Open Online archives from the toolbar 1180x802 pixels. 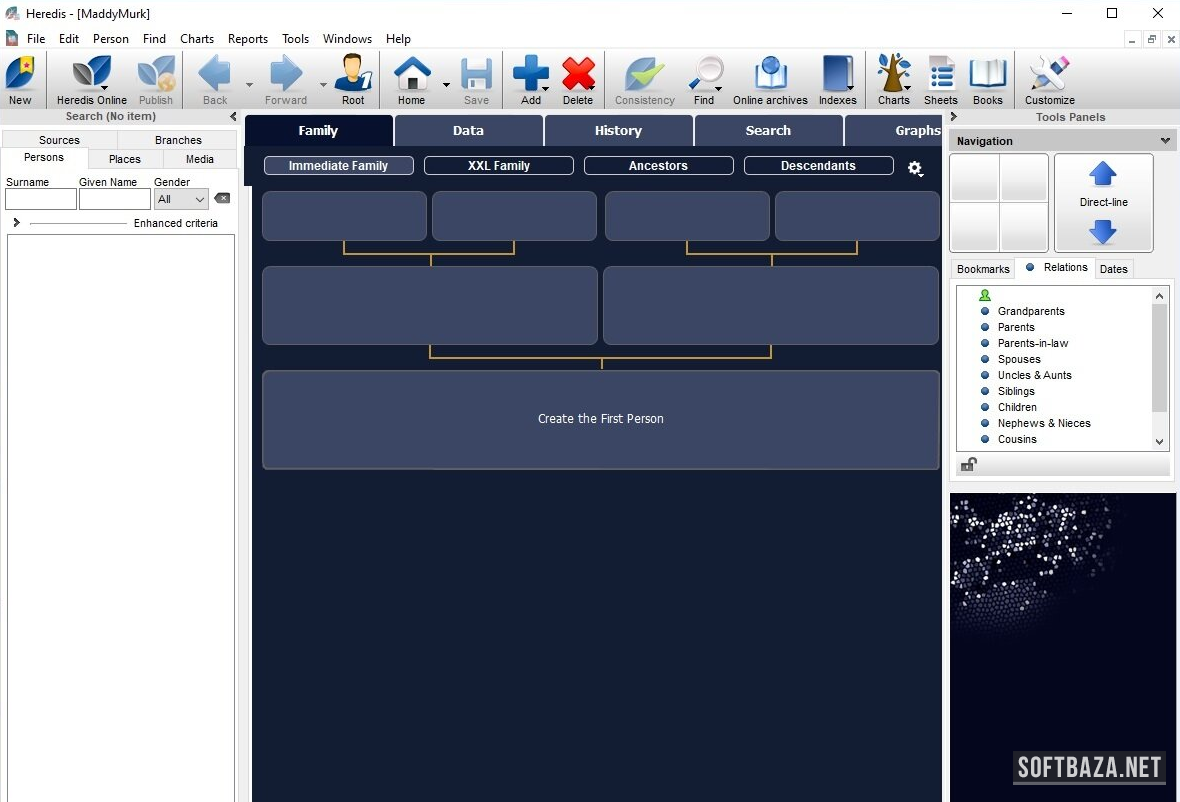pyautogui.click(x=770, y=76)
